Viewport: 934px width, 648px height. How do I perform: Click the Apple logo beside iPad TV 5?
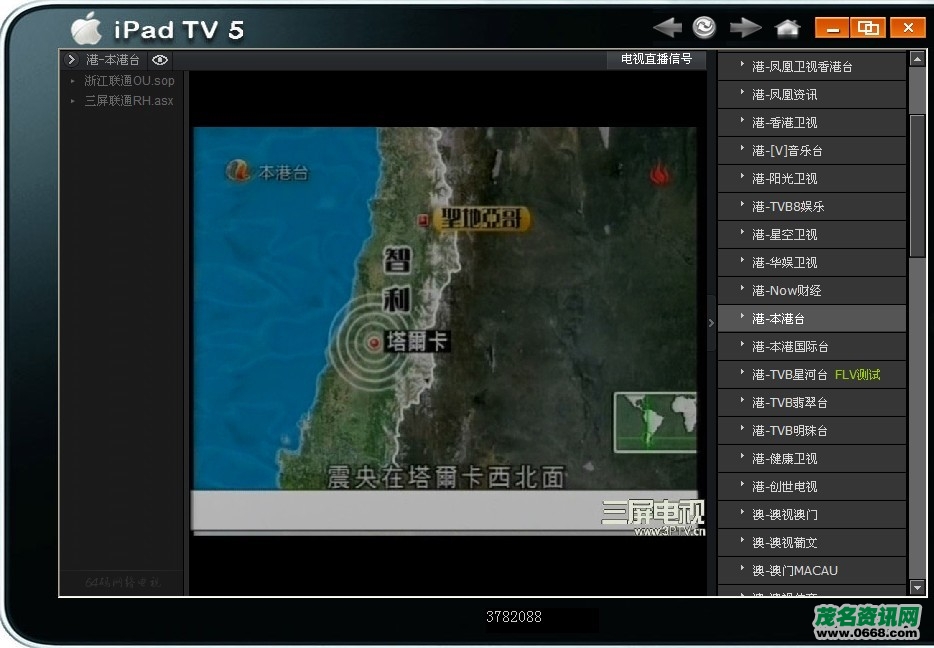(86, 28)
